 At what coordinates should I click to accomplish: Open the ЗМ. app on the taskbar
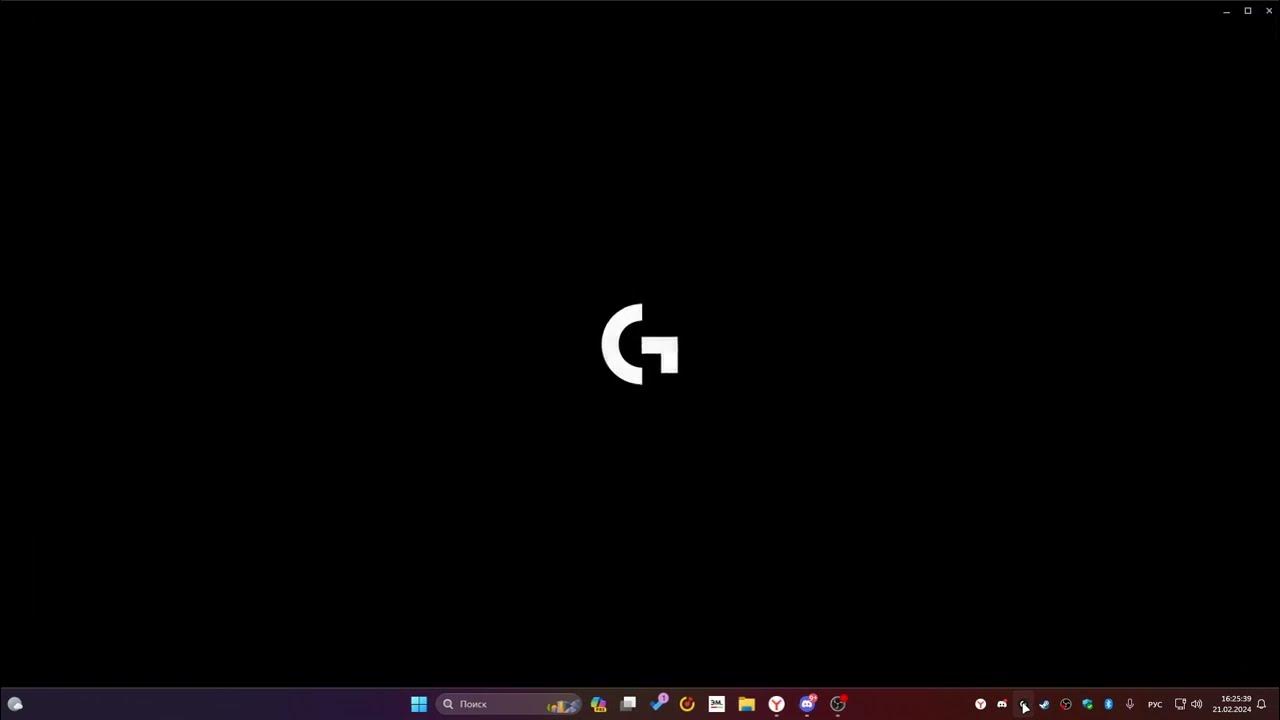pos(717,704)
